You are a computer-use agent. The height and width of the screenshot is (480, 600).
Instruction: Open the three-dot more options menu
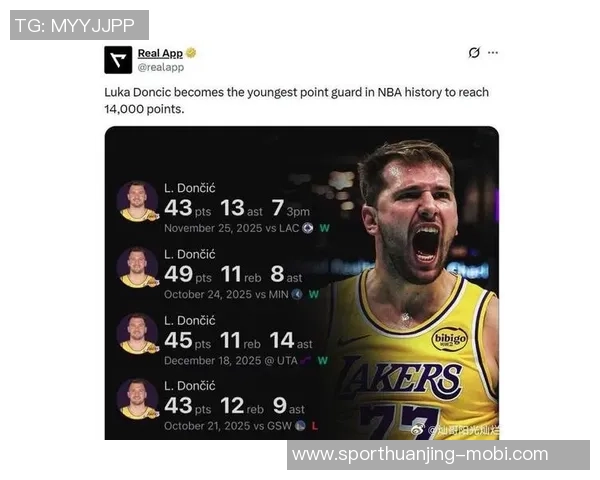pyautogui.click(x=493, y=52)
